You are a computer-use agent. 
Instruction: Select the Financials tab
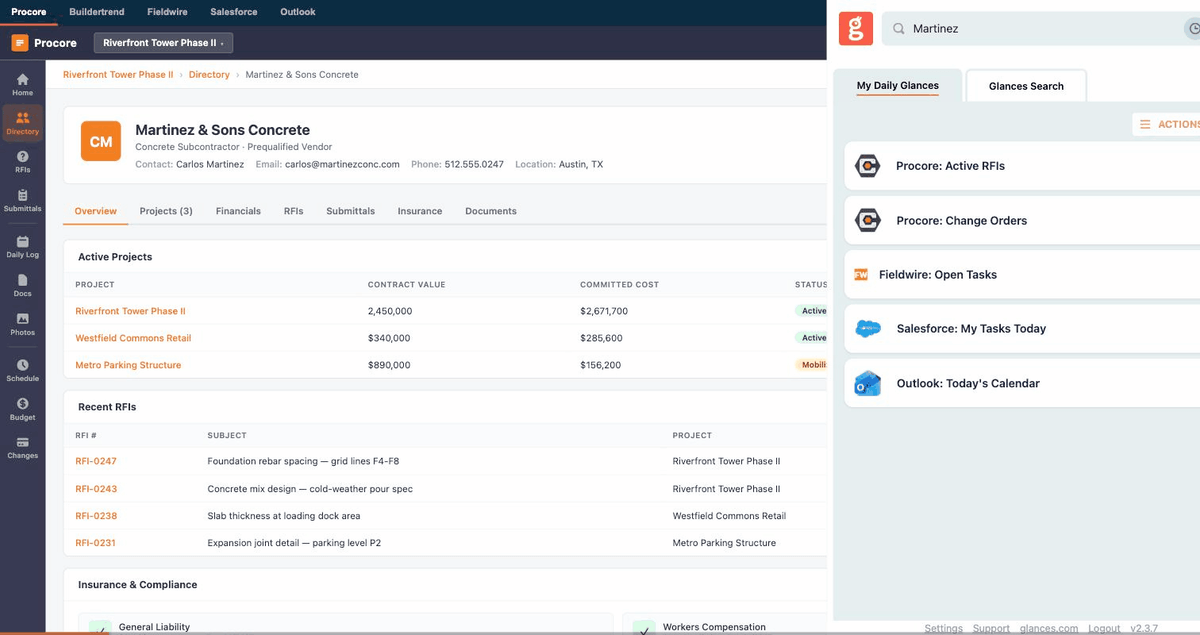tap(238, 211)
